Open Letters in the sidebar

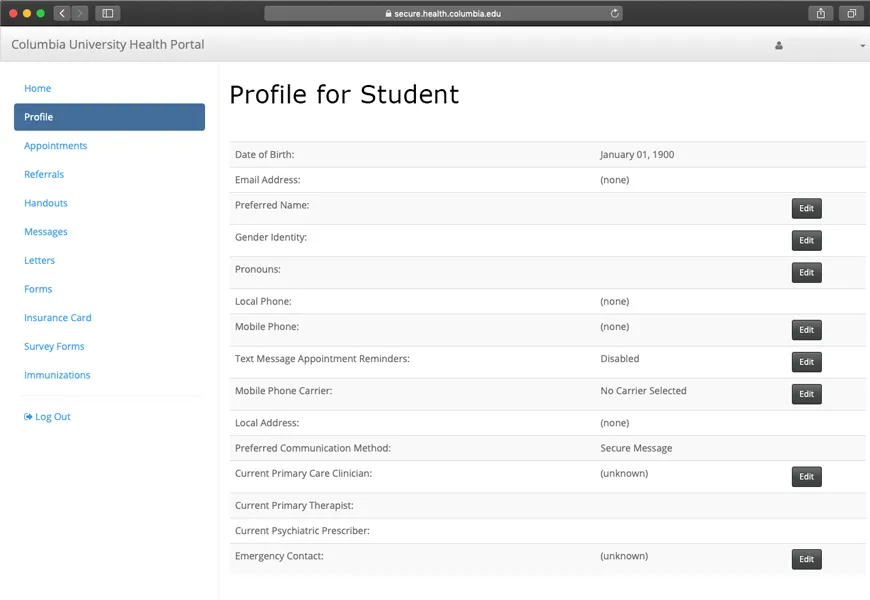point(39,260)
